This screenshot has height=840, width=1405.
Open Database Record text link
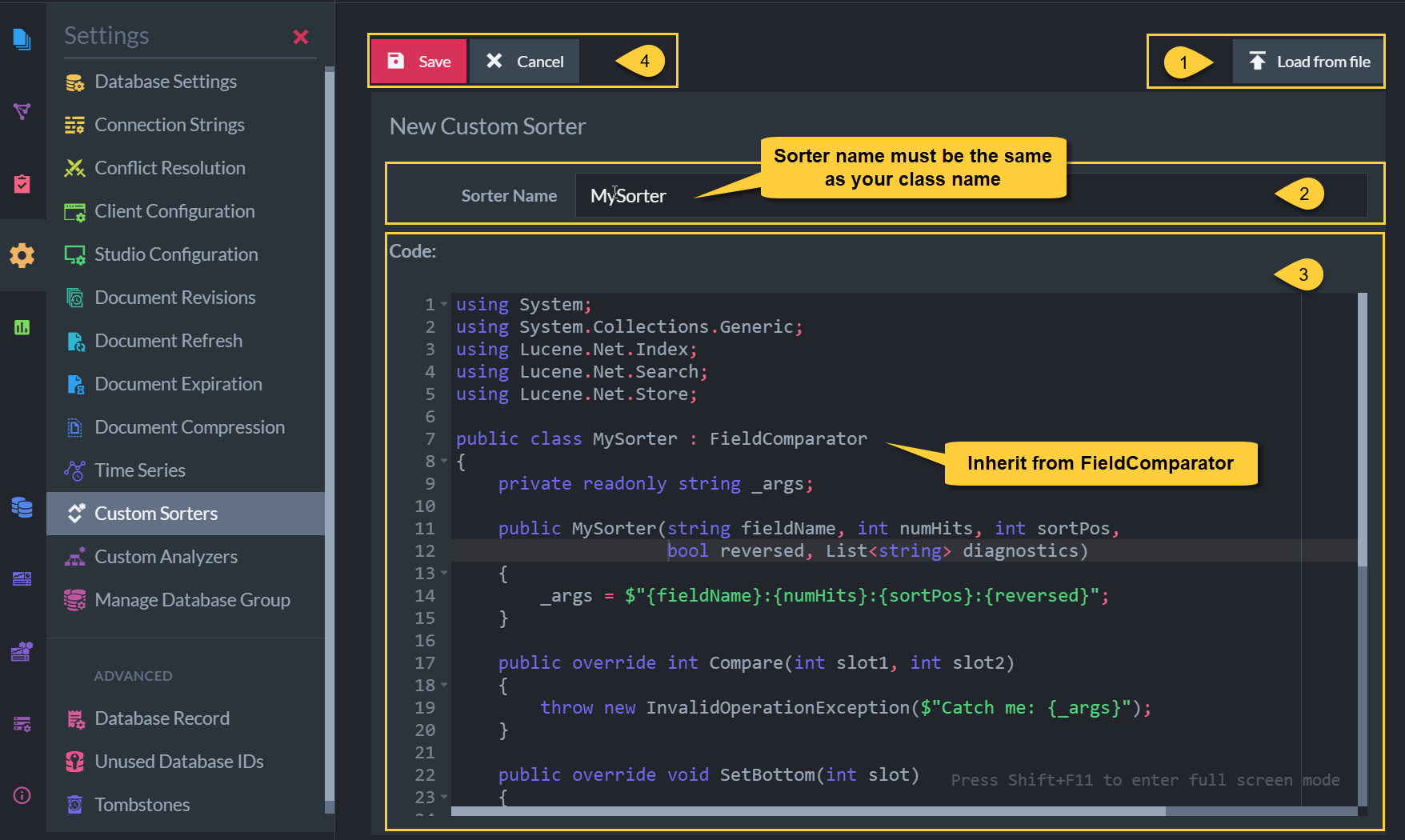162,718
